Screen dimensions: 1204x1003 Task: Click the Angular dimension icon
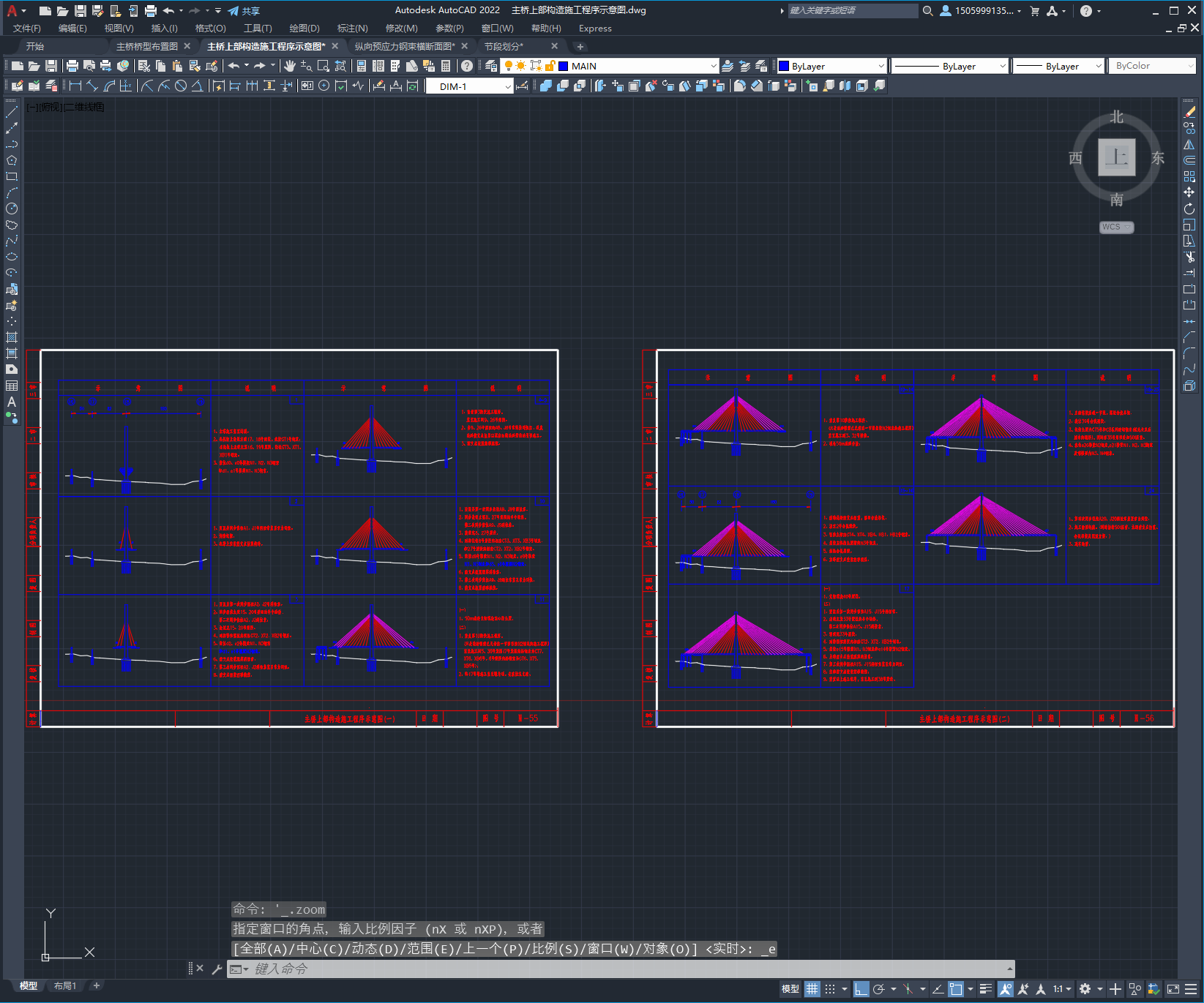coord(198,86)
